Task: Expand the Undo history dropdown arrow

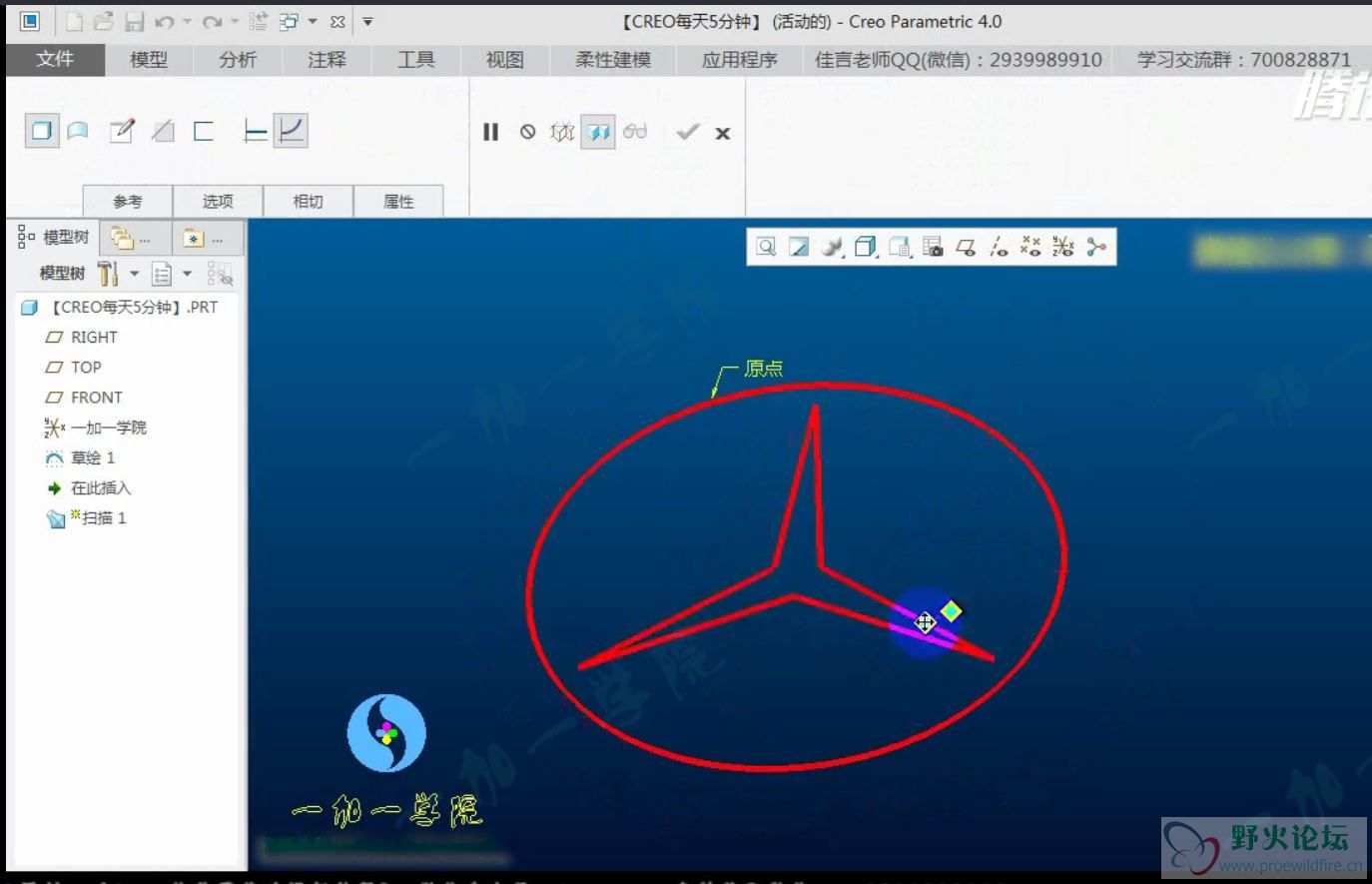Action: pyautogui.click(x=187, y=21)
